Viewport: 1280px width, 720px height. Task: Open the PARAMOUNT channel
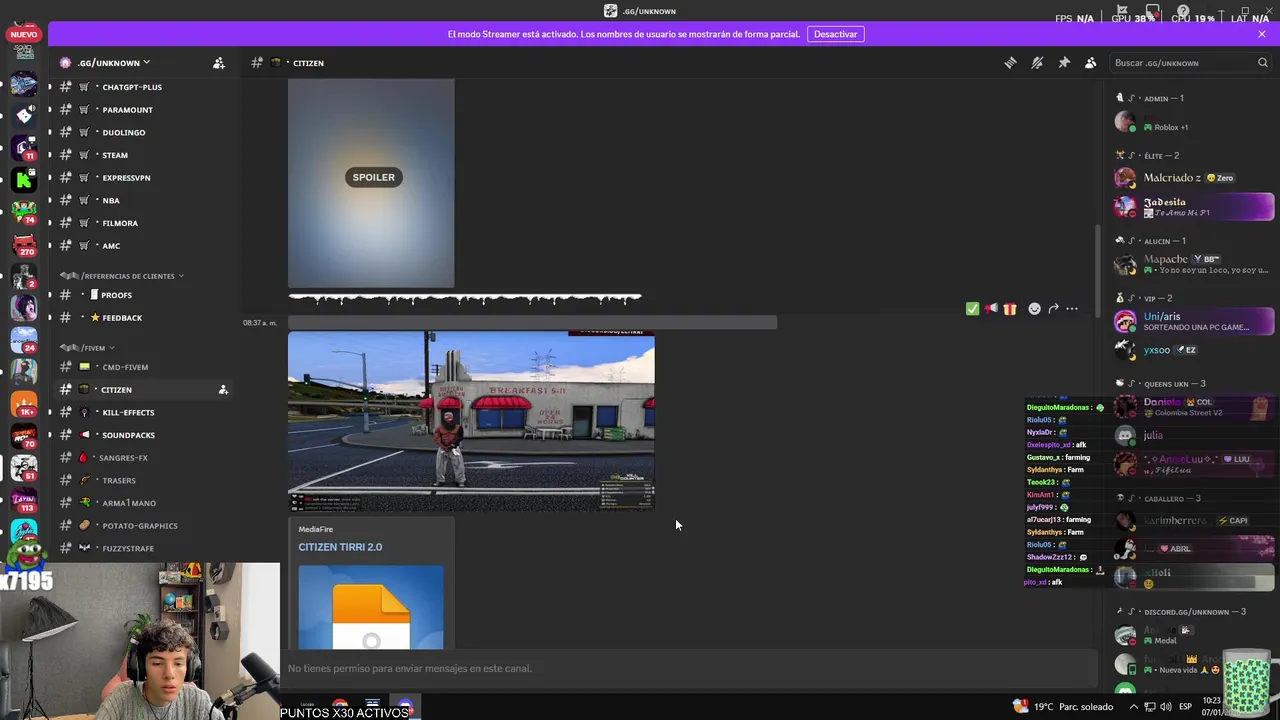(x=127, y=110)
